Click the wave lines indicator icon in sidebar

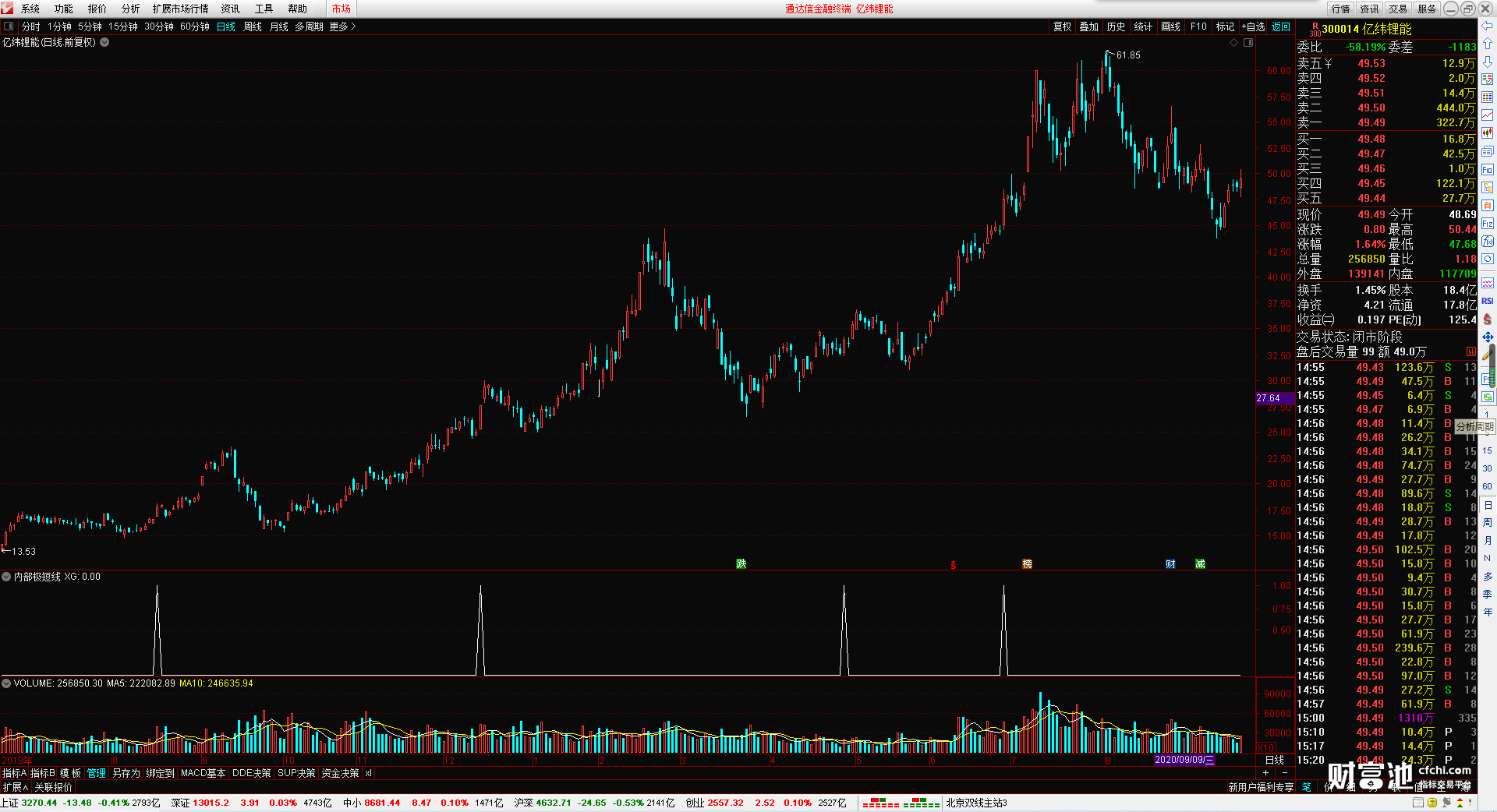coord(1488,283)
